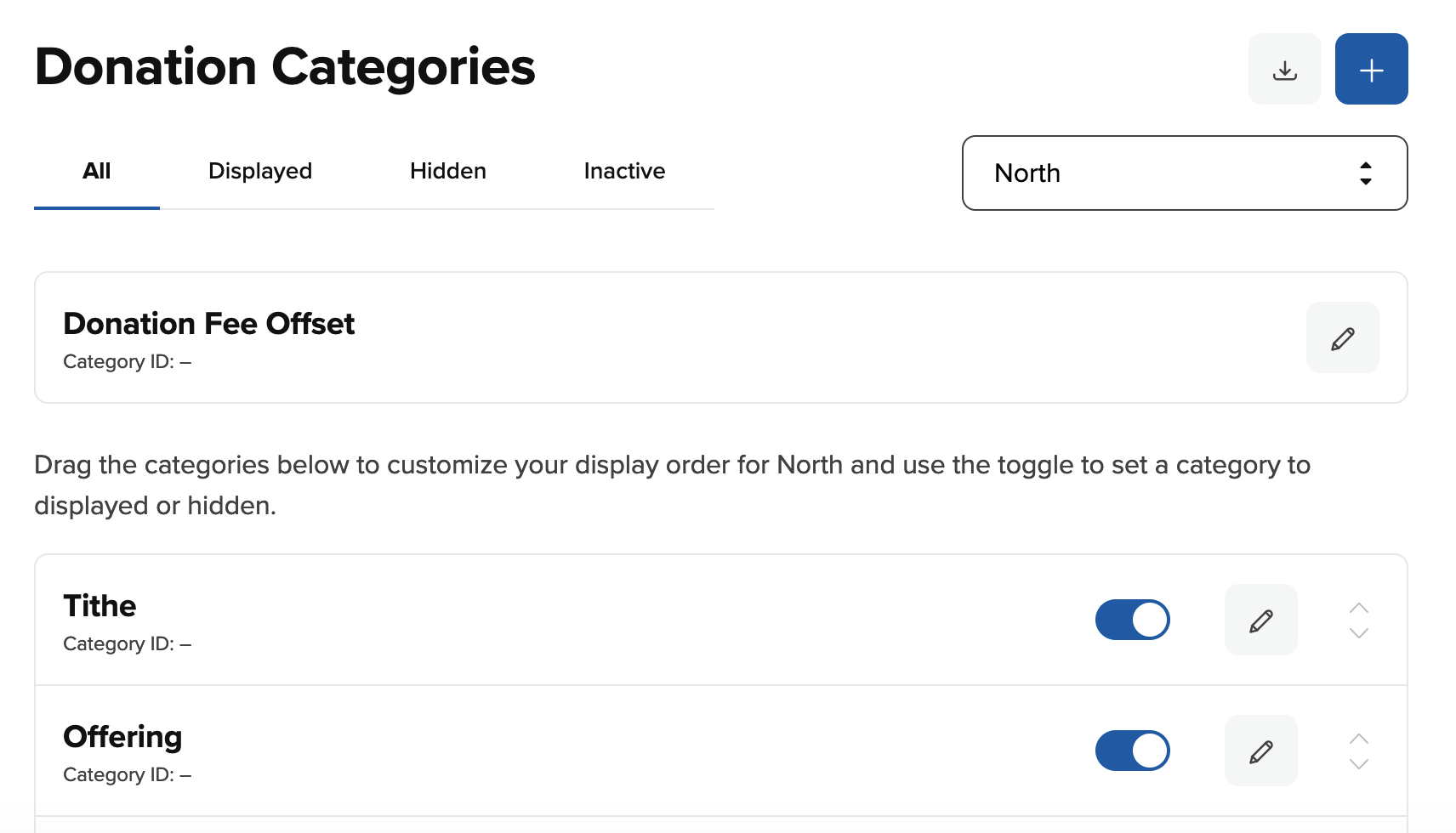The width and height of the screenshot is (1456, 833).
Task: Switch to the Displayed tab
Action: [260, 172]
